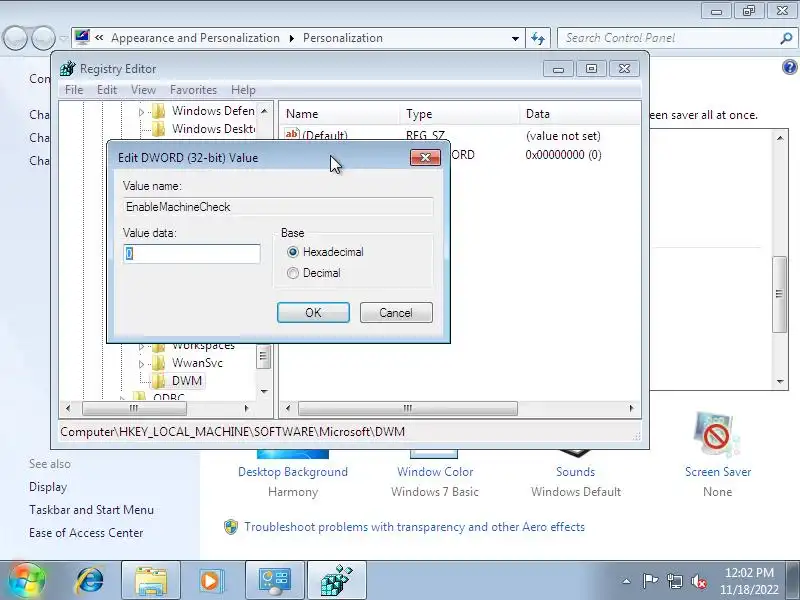Click the Windows Desktop folder icon
Image resolution: width=800 pixels, height=600 pixels.
(x=159, y=129)
